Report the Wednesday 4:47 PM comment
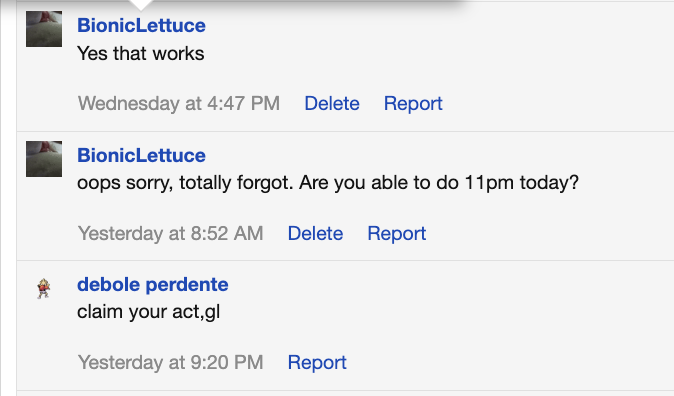 (413, 104)
